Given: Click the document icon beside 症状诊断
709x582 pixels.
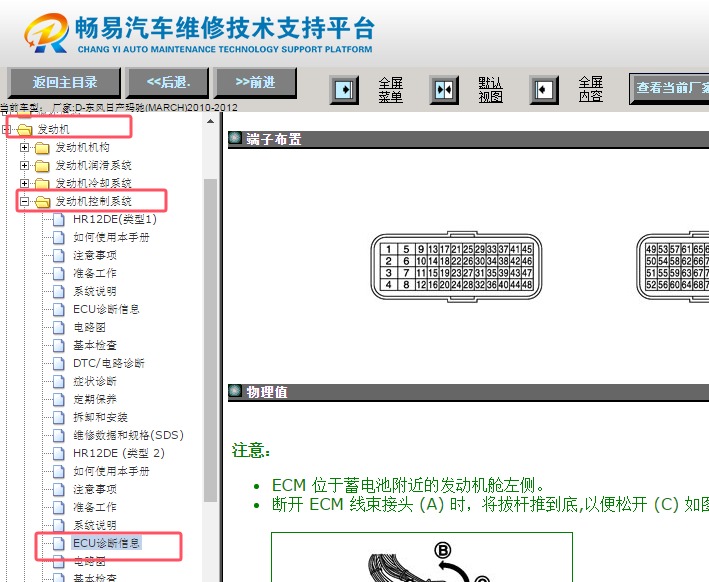Looking at the screenshot, I should (x=59, y=381).
